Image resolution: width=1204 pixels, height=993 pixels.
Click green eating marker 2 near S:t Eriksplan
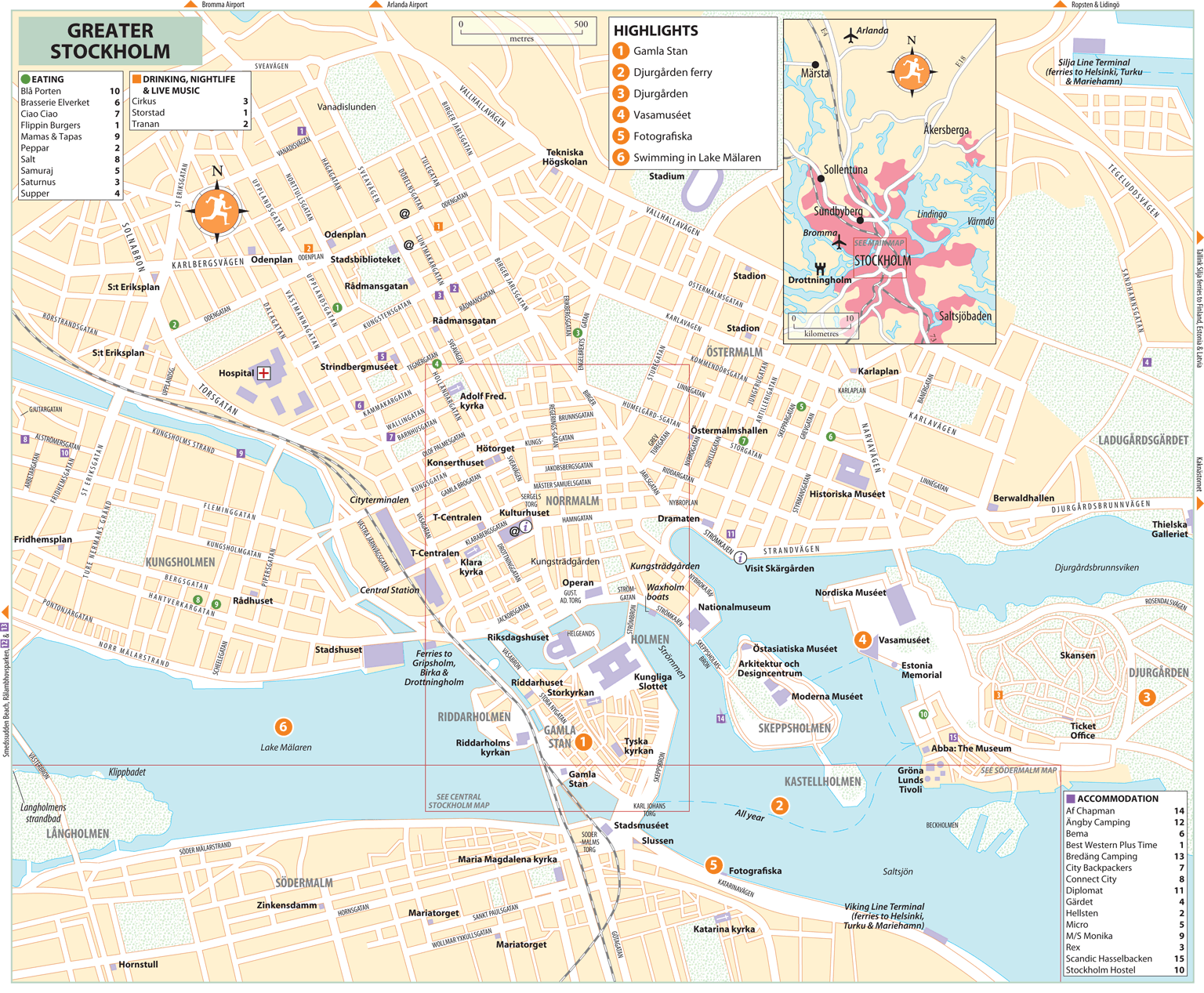[174, 324]
